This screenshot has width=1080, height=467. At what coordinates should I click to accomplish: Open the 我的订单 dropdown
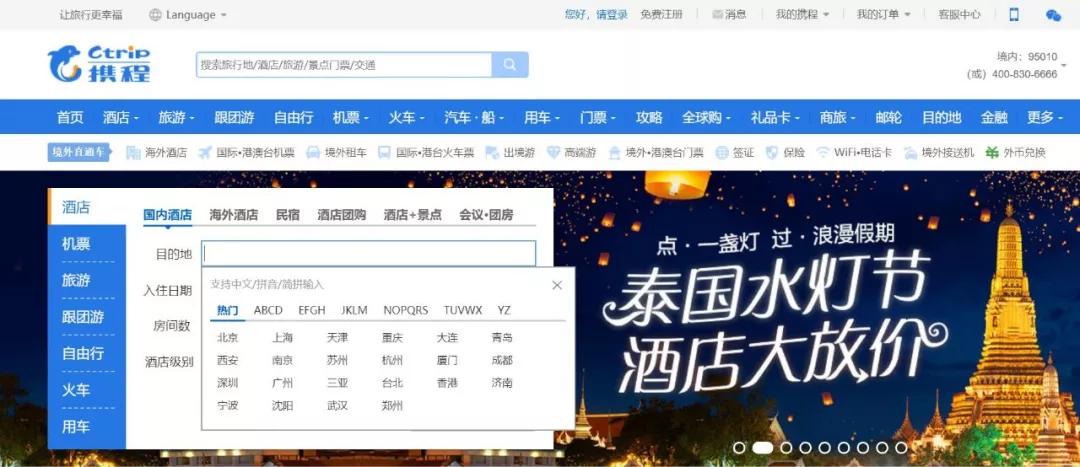coord(884,14)
